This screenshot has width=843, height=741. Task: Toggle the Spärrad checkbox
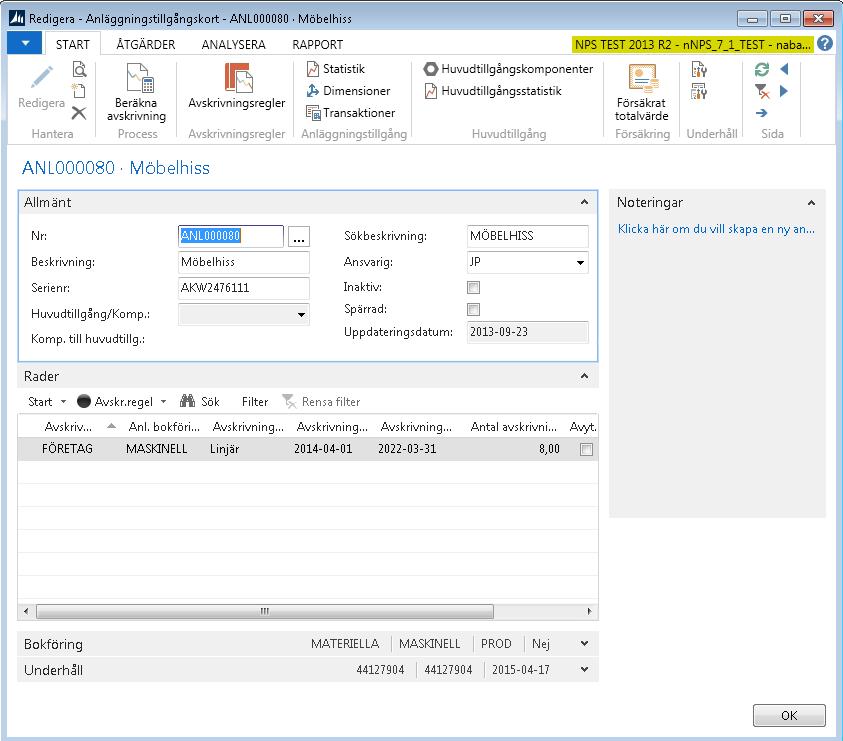(x=473, y=309)
